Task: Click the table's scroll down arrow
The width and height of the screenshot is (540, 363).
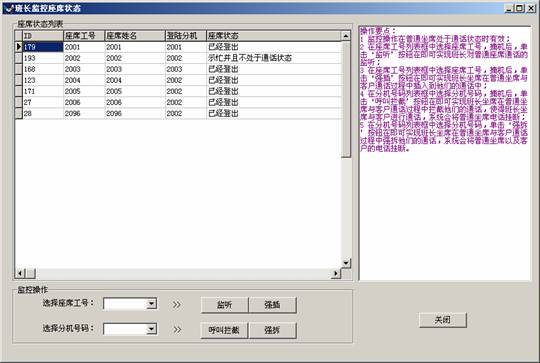Action: pyautogui.click(x=346, y=263)
